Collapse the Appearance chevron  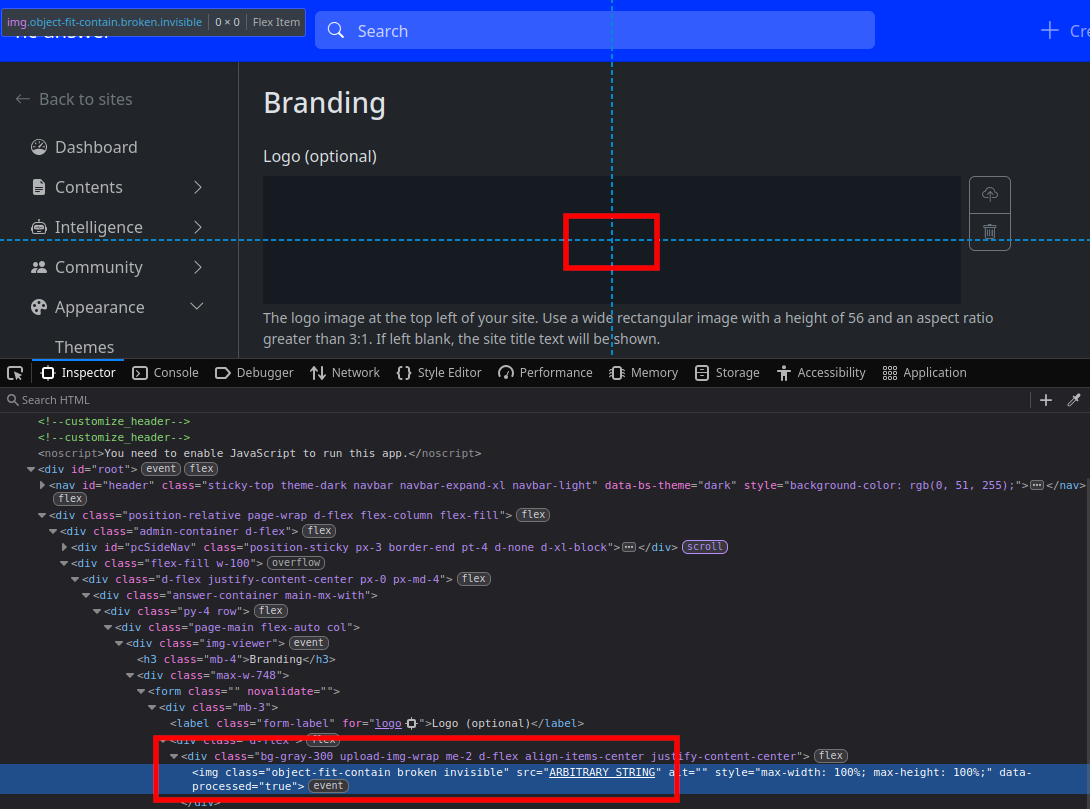click(x=197, y=307)
